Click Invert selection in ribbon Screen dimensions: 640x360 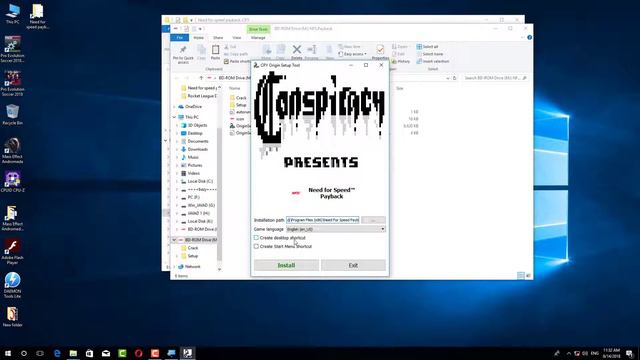pyautogui.click(x=433, y=61)
